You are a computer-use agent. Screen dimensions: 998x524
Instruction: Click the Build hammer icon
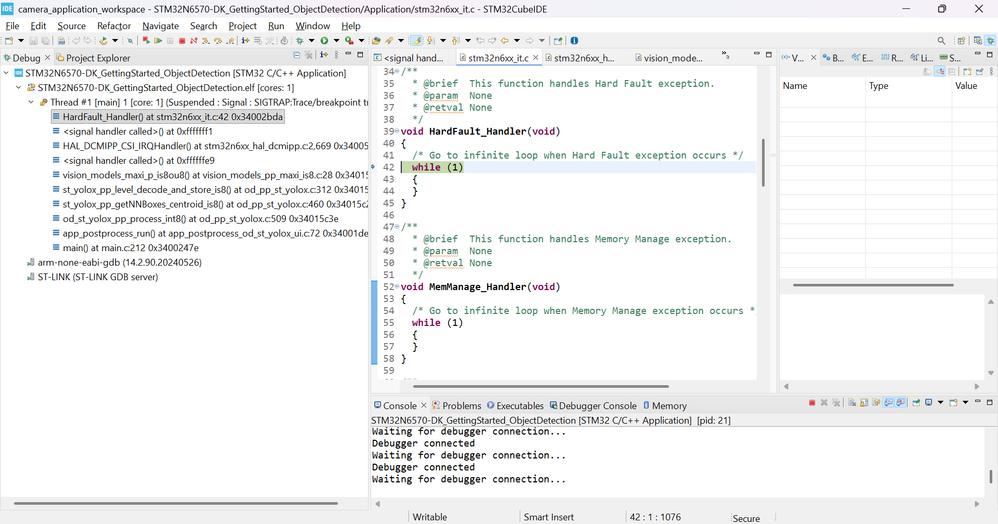point(102,41)
